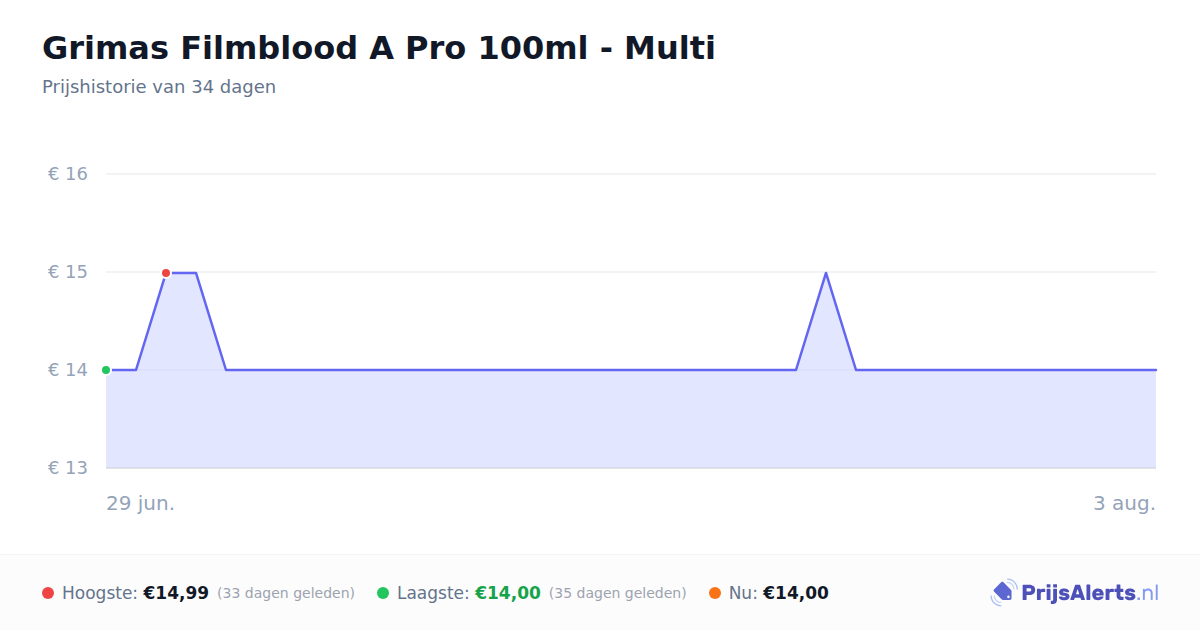1200x630 pixels.
Task: Select the orange Nu legend dot
Action: [x=715, y=593]
